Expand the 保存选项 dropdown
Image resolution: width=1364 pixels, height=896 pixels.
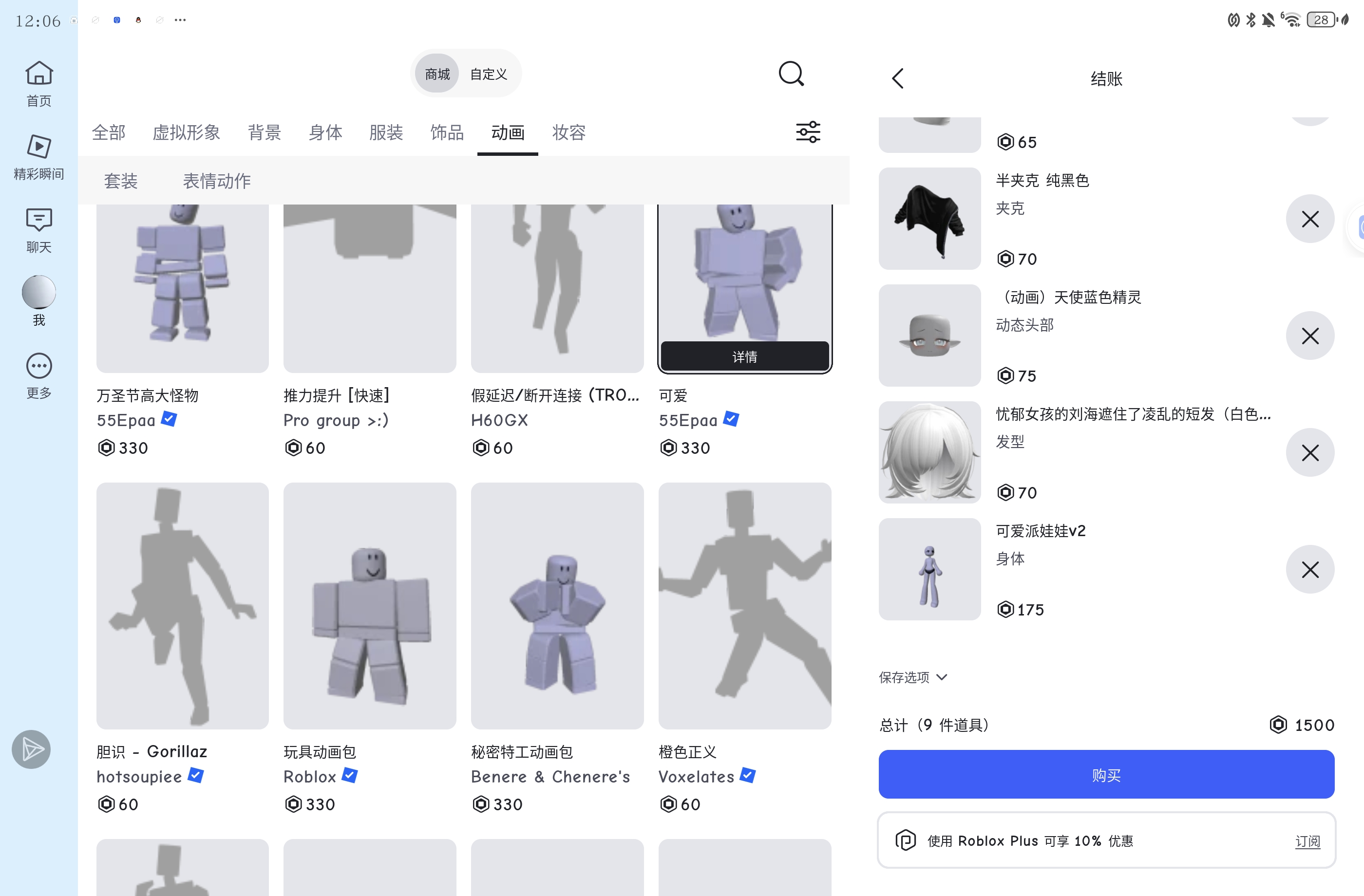(913, 677)
